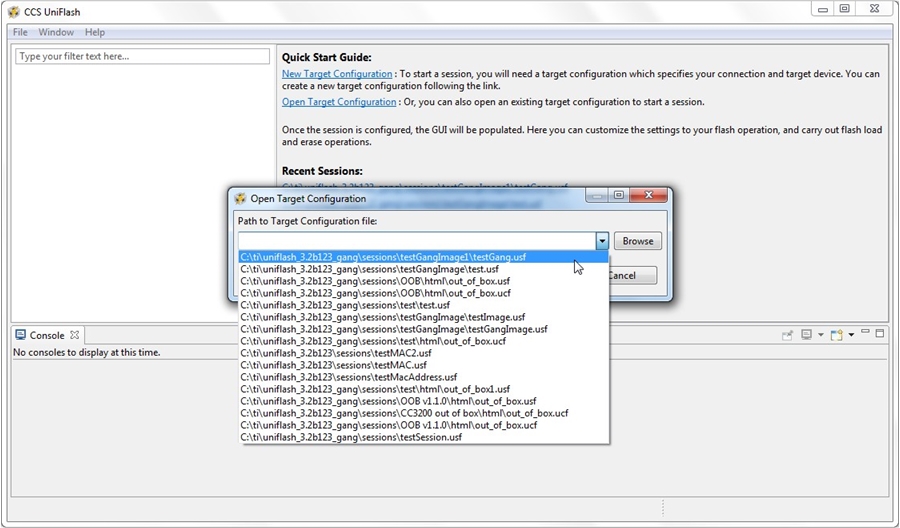The width and height of the screenshot is (900, 528).
Task: Collapse the path combo box dropdown arrow
Action: click(602, 241)
